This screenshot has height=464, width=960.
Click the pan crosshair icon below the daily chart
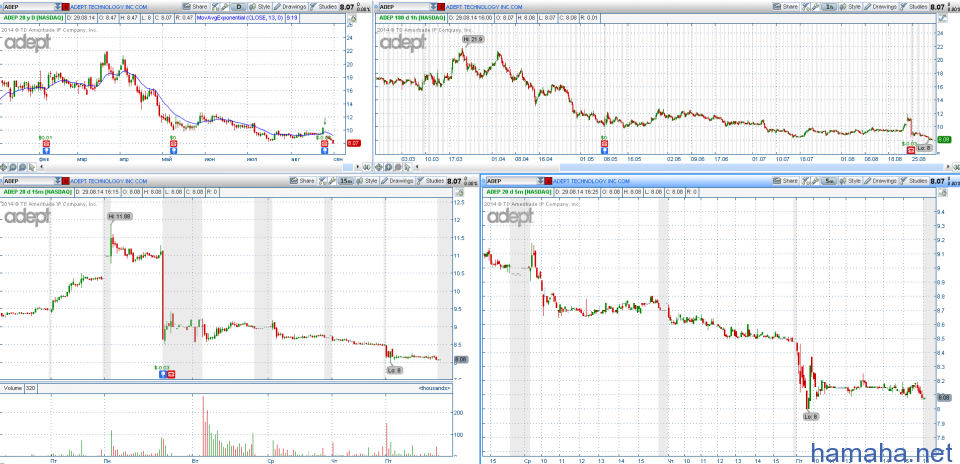tap(3, 167)
